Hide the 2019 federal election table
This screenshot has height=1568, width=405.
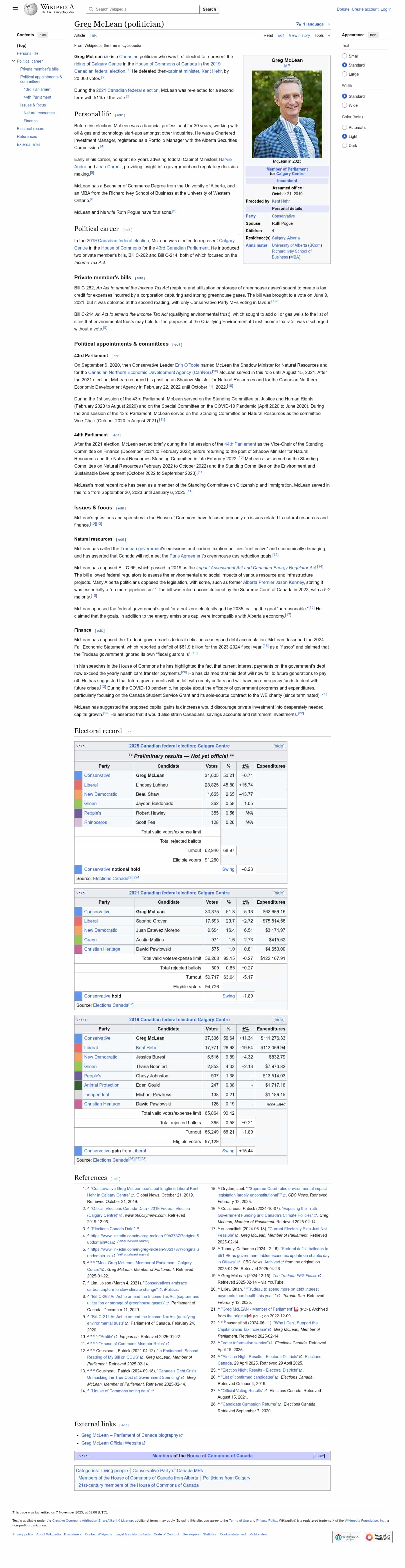[x=278, y=1019]
